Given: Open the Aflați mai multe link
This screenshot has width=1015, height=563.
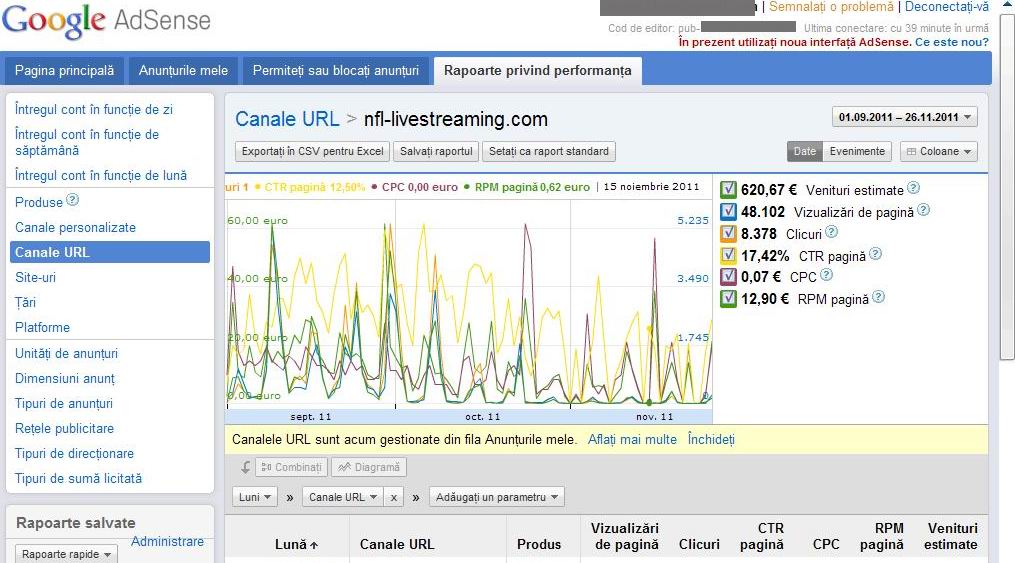Looking at the screenshot, I should pyautogui.click(x=632, y=439).
